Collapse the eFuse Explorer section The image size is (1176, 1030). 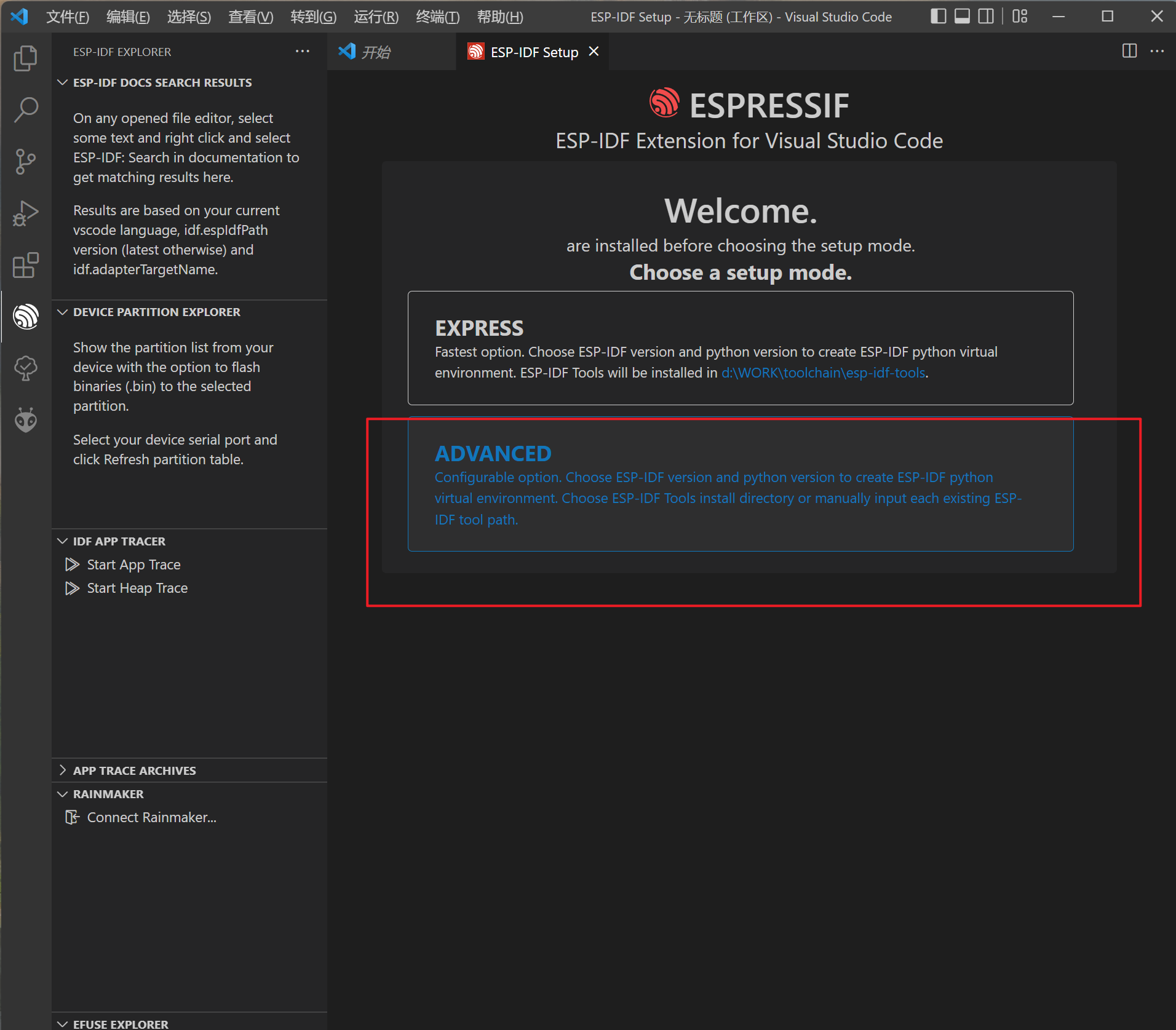pos(62,1024)
